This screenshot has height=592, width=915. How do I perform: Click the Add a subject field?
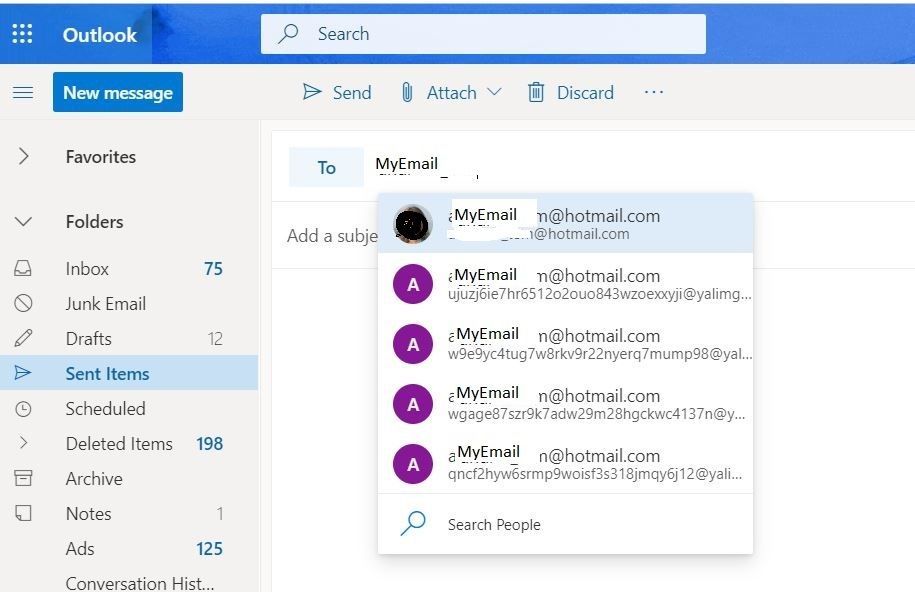(x=330, y=235)
